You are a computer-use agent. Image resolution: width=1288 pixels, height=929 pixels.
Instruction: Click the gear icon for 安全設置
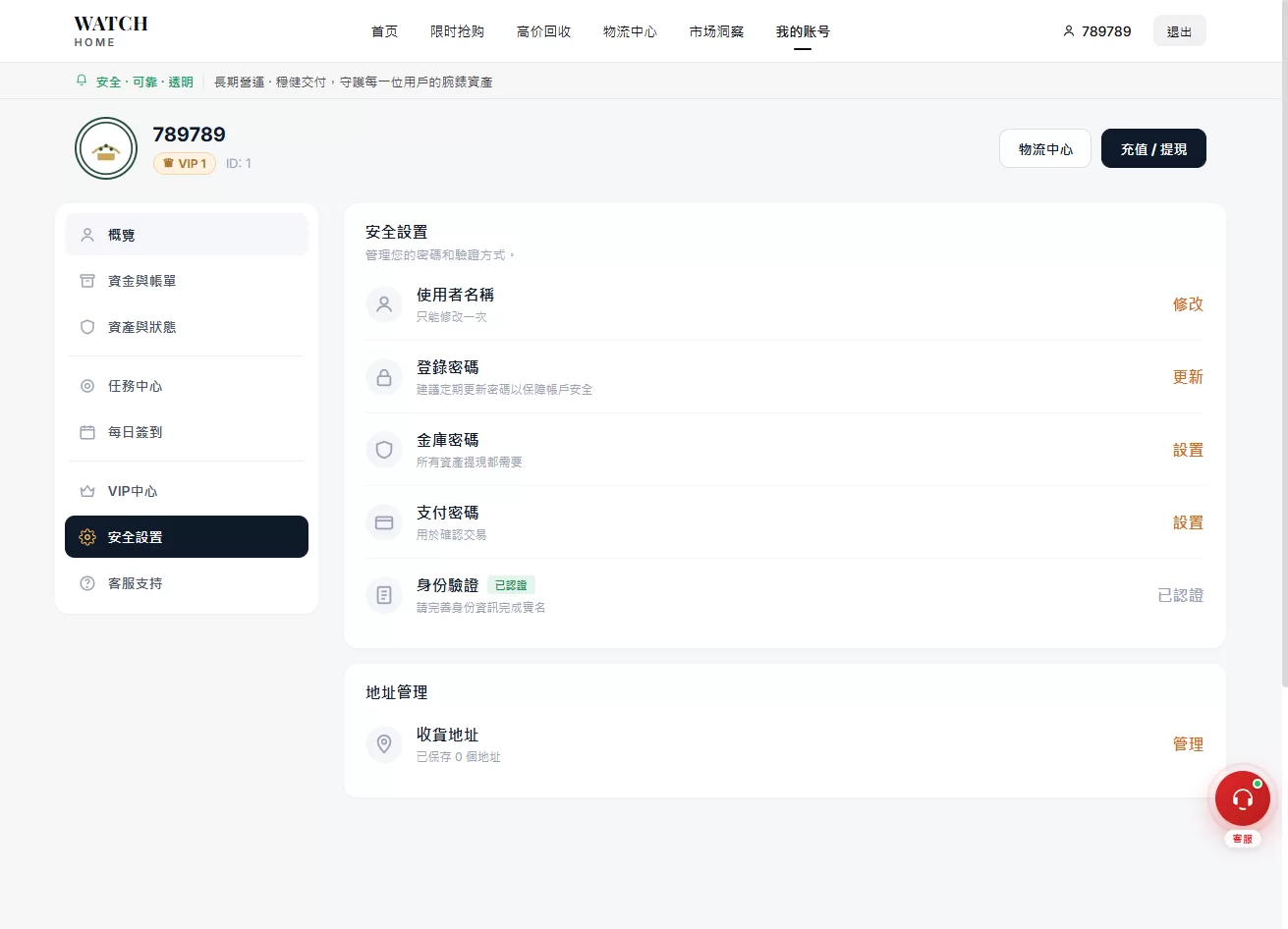(87, 537)
